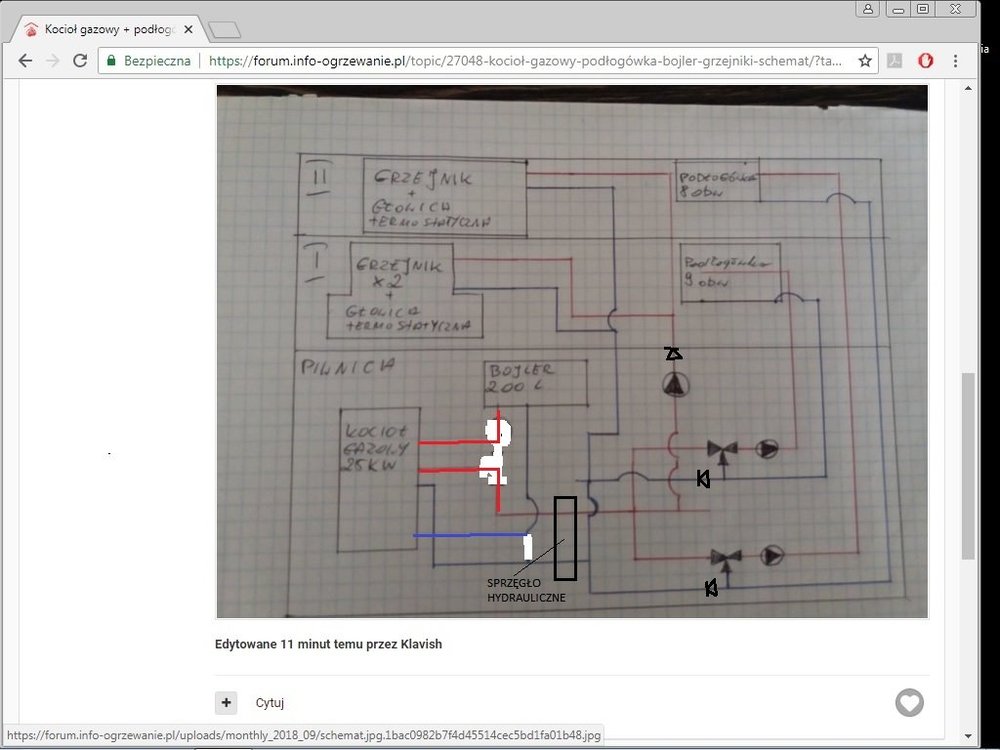Click the browser back arrow
The width and height of the screenshot is (1000, 750).
point(25,61)
